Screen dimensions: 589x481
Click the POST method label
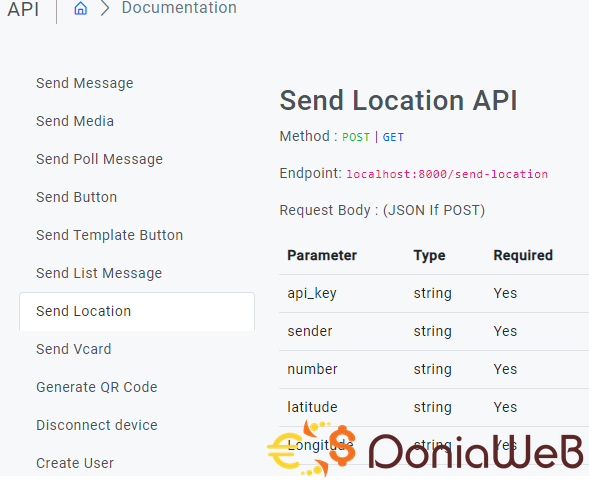pos(356,137)
